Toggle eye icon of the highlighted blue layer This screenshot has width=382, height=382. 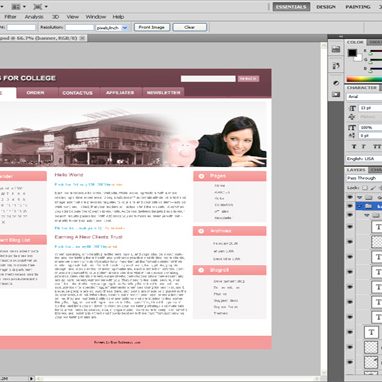(x=350, y=206)
